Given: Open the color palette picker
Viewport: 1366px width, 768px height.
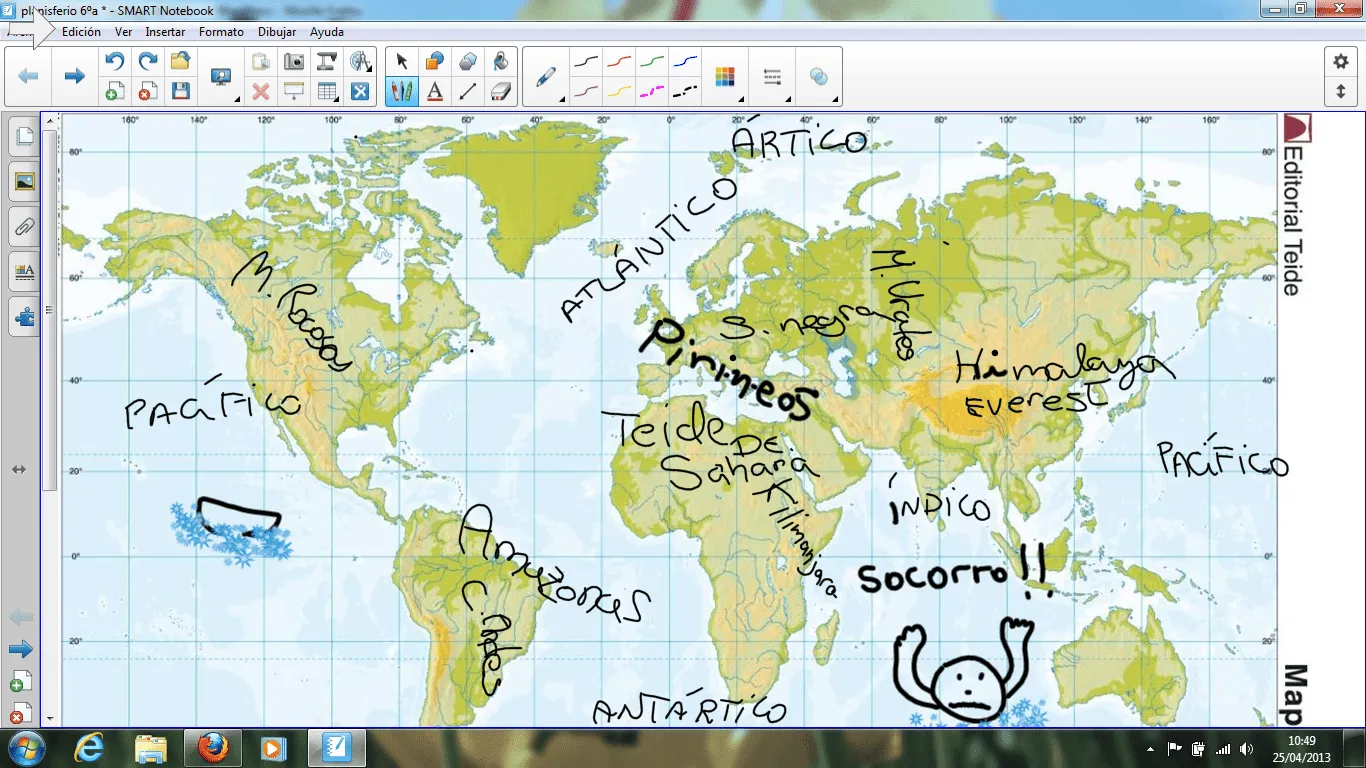Looking at the screenshot, I should (x=727, y=75).
